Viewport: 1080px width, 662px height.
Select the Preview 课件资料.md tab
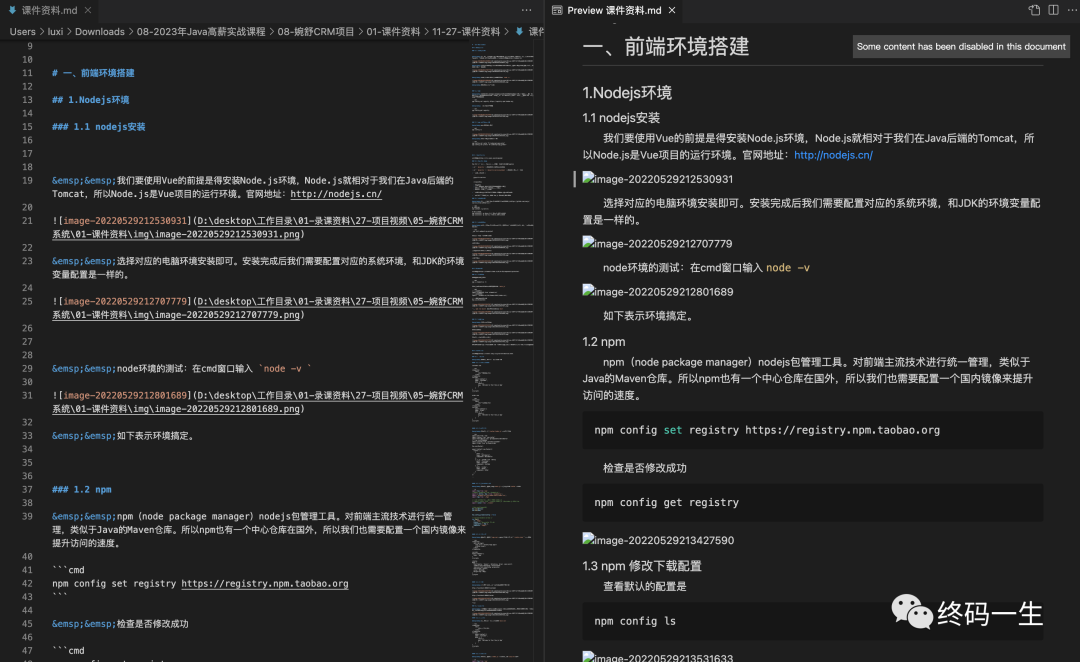click(614, 10)
